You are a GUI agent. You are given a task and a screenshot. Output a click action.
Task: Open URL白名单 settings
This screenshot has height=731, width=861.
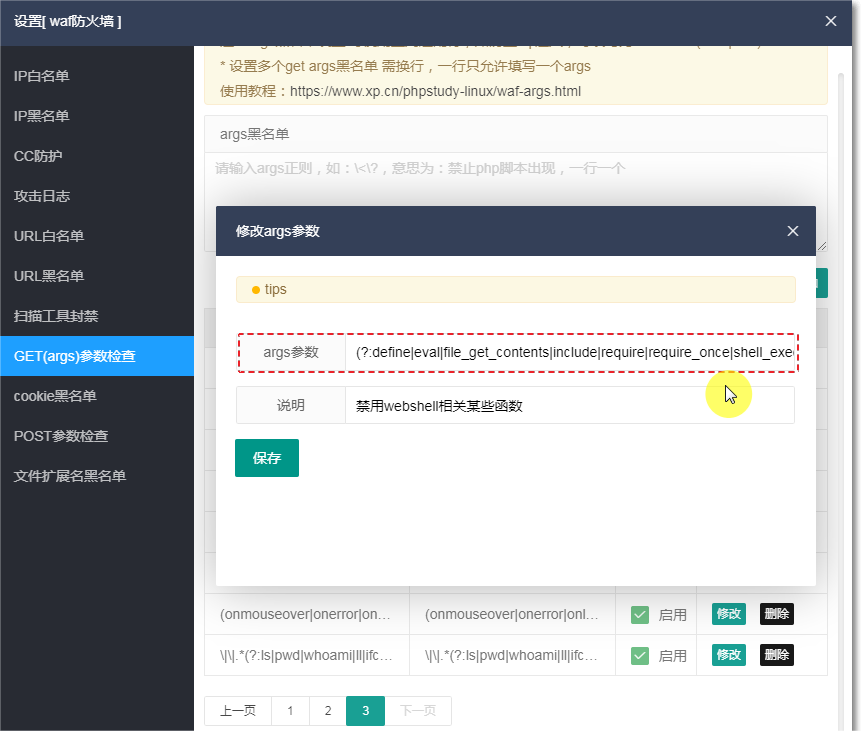[97, 236]
